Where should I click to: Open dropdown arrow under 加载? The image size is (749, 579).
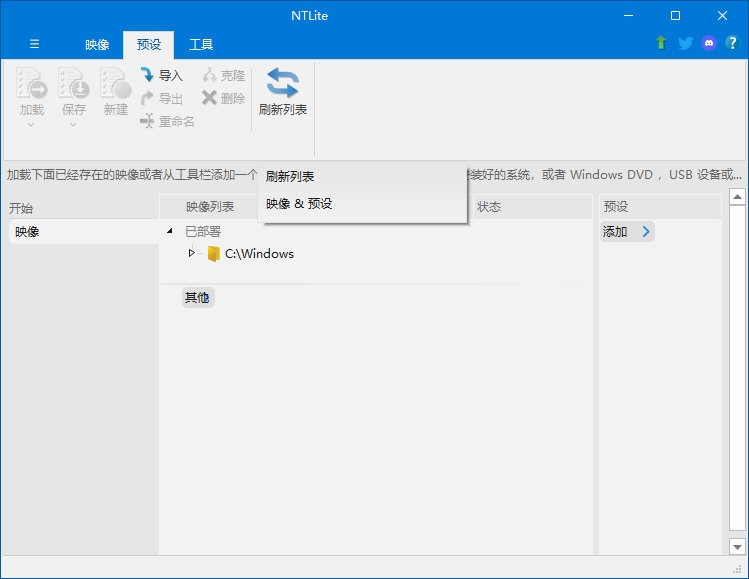coord(31,125)
